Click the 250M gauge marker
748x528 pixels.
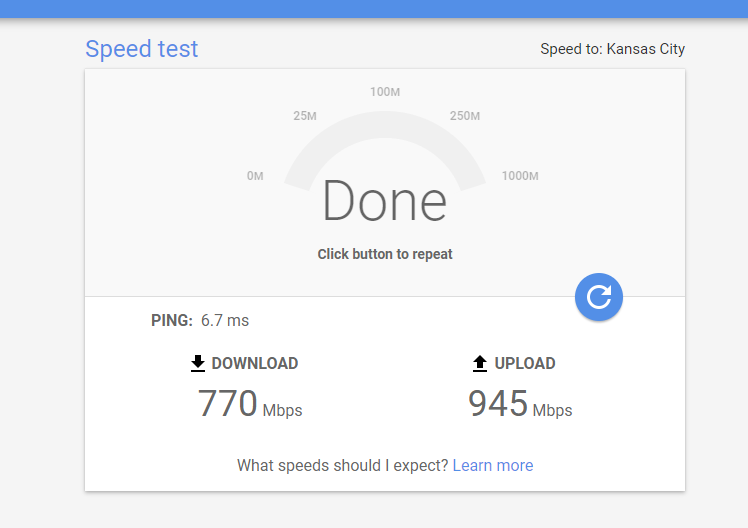tap(465, 116)
